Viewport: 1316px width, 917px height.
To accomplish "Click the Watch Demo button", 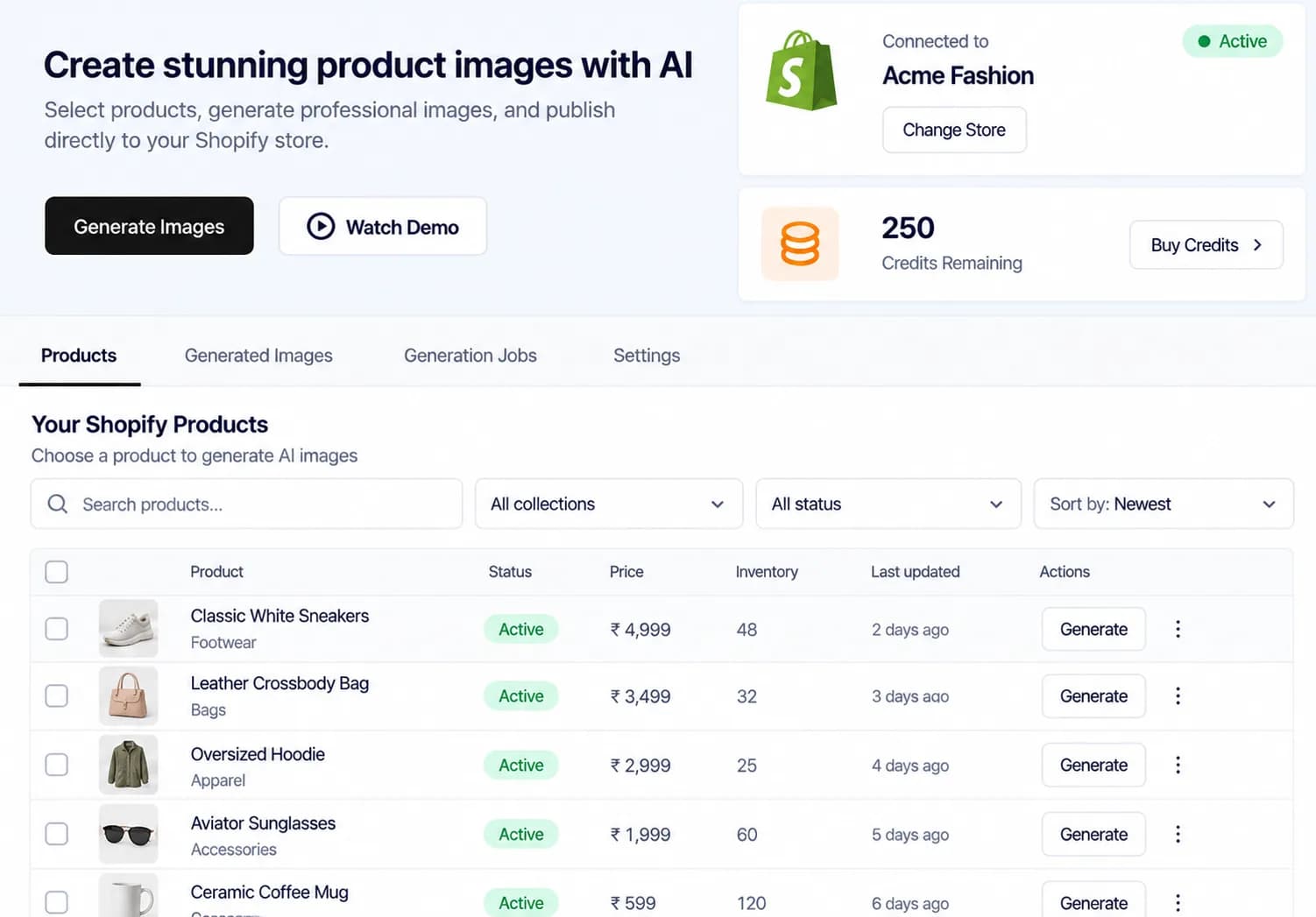I will coord(383,226).
